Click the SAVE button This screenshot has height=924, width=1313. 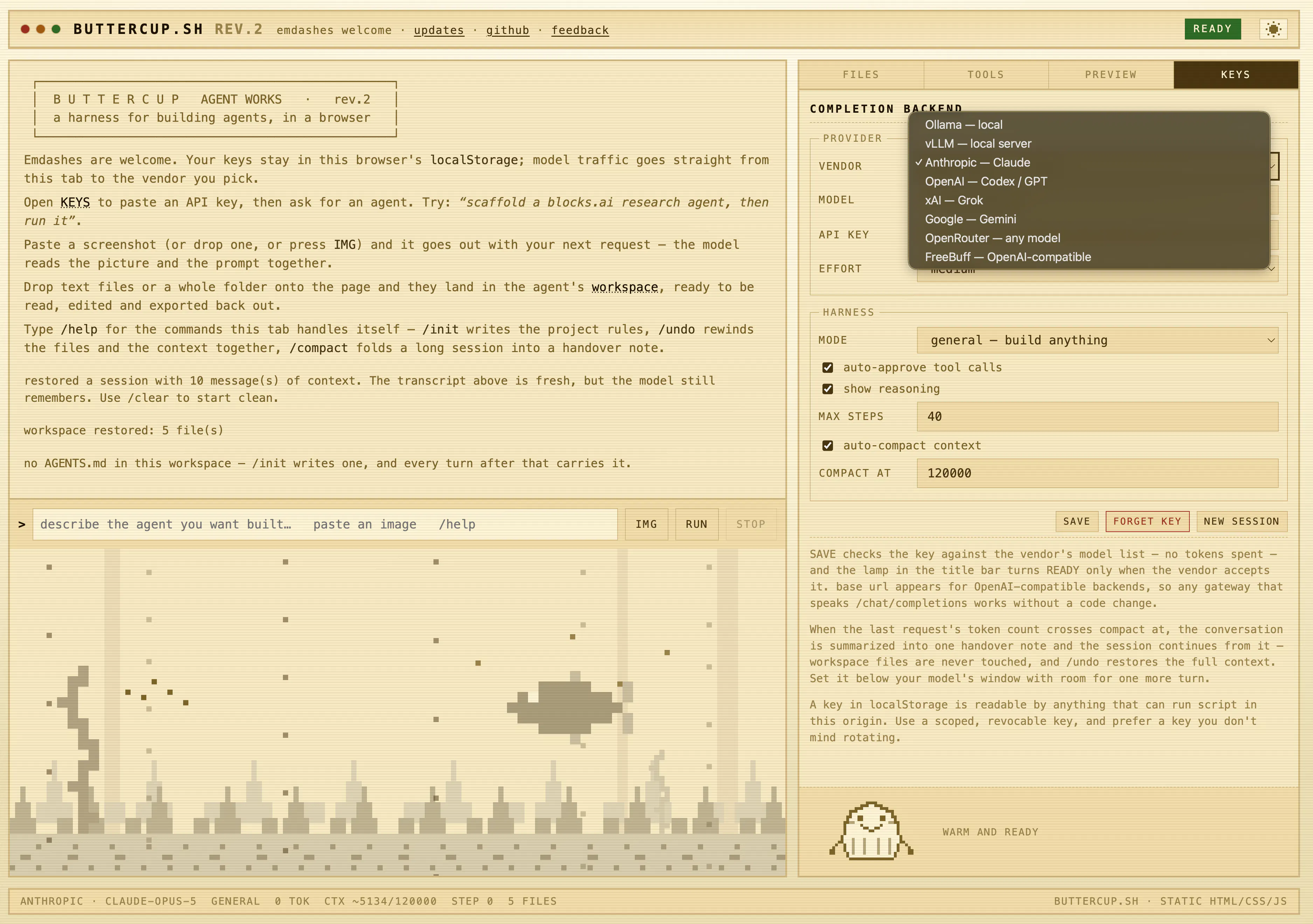click(x=1076, y=521)
